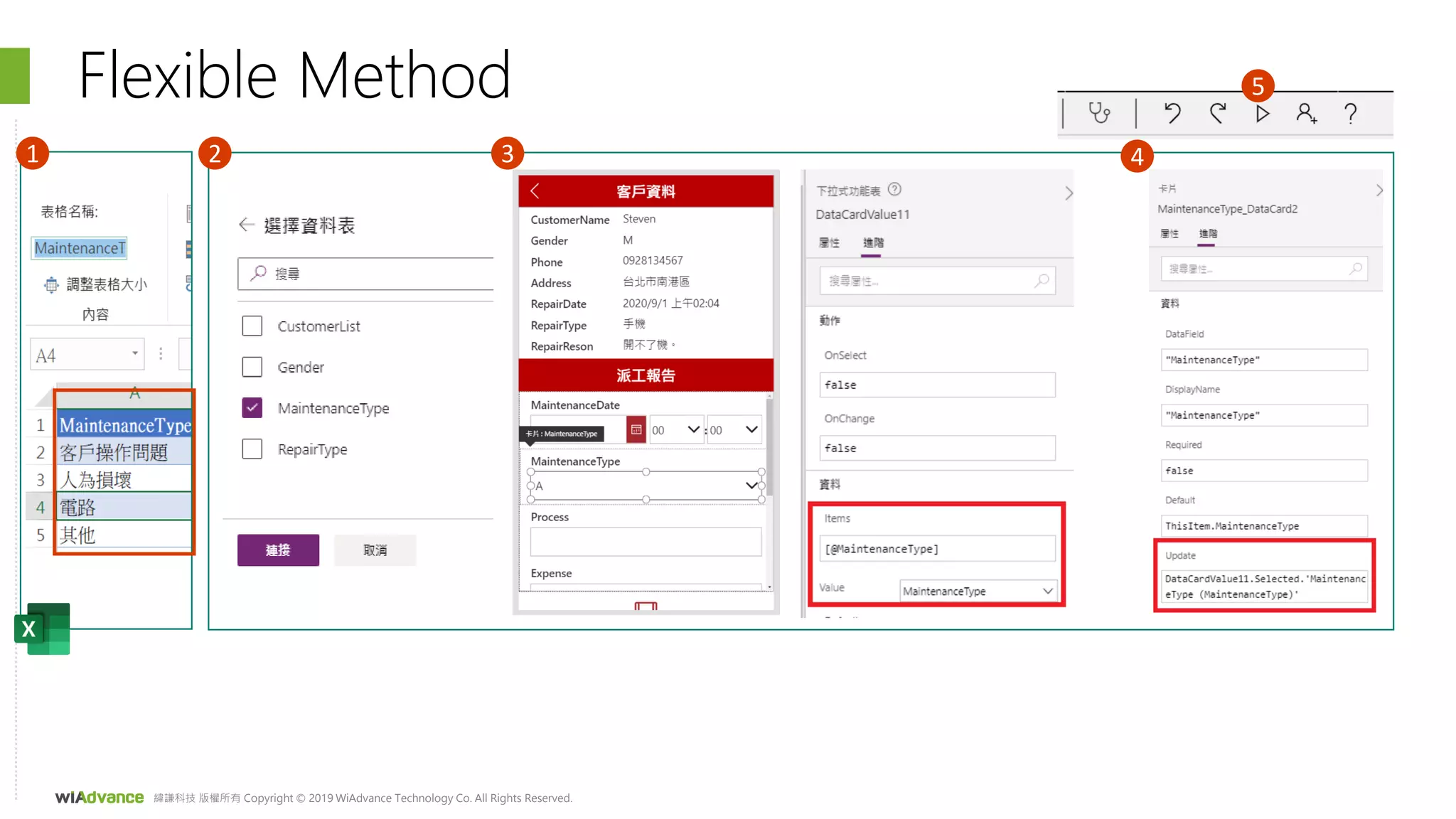Open the A4 cell name box dropdown
The image size is (1456, 819).
[134, 354]
